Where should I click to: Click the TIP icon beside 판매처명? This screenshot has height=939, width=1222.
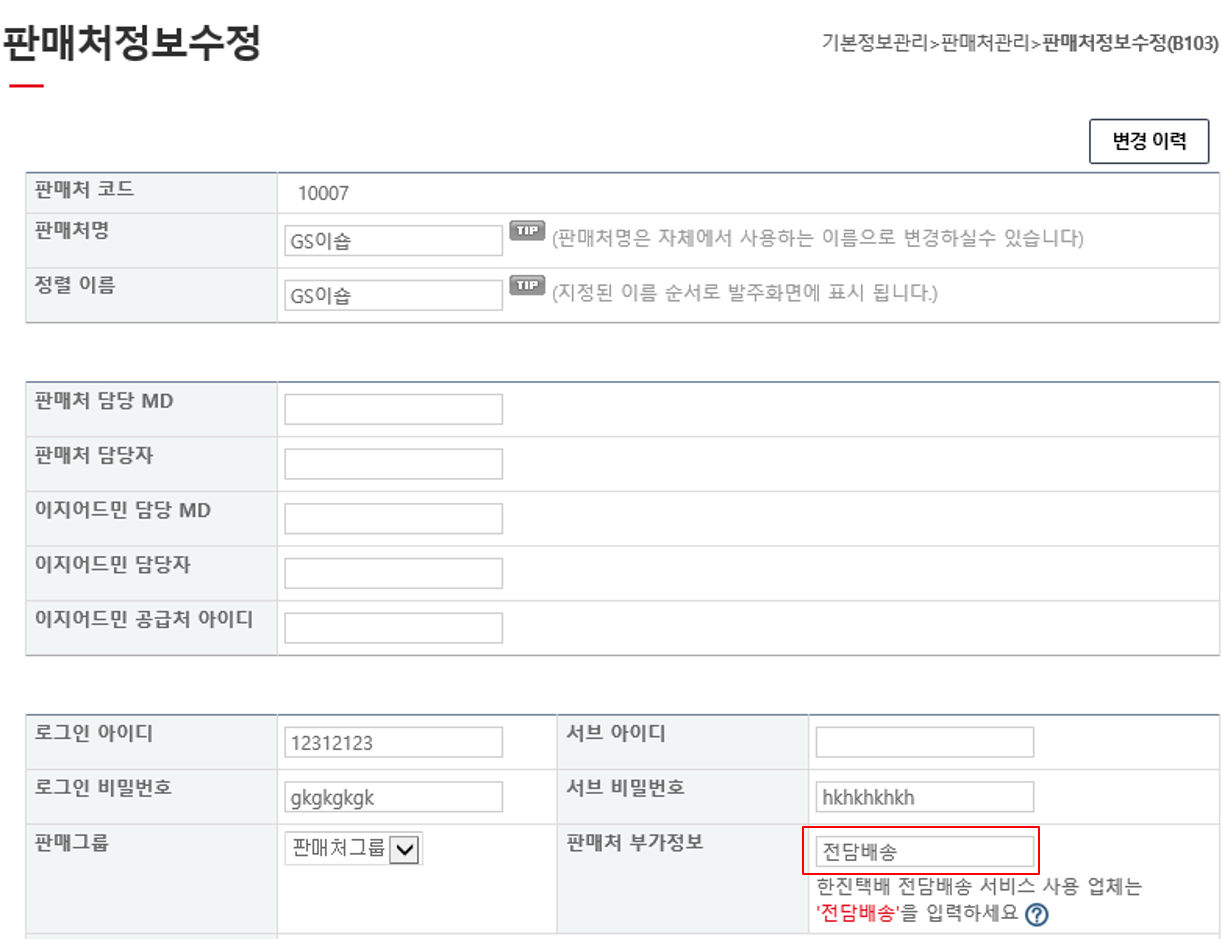click(526, 231)
